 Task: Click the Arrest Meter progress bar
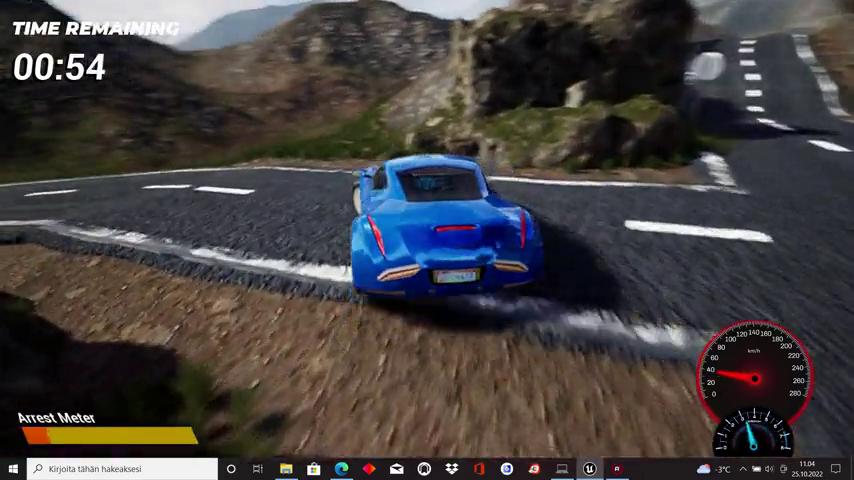pyautogui.click(x=109, y=435)
